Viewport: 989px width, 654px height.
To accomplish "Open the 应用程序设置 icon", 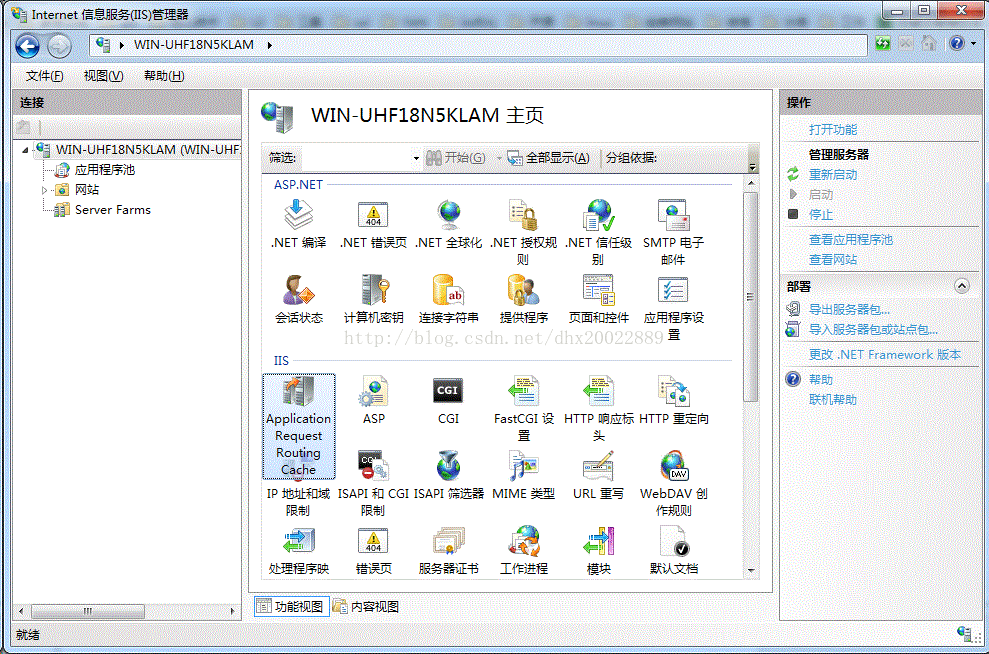I will point(674,290).
